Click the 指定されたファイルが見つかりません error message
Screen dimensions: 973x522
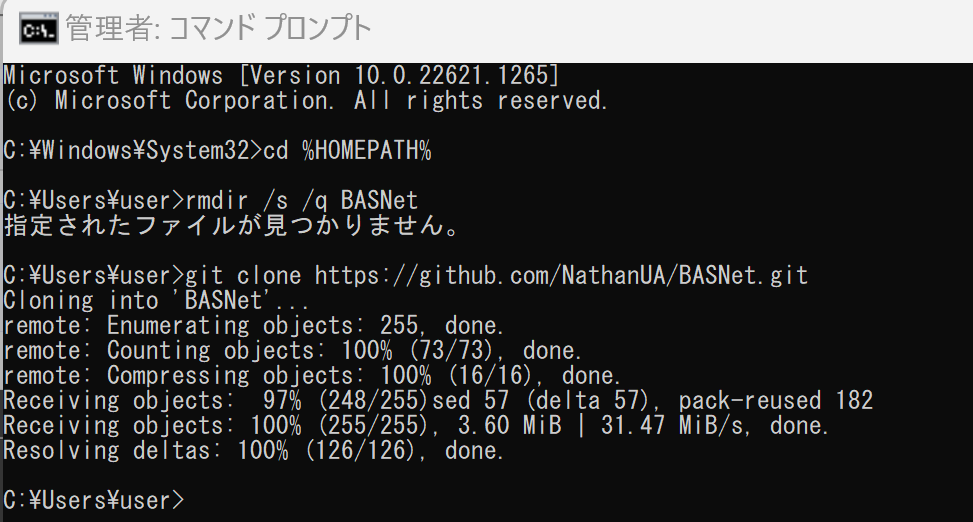coord(231,225)
